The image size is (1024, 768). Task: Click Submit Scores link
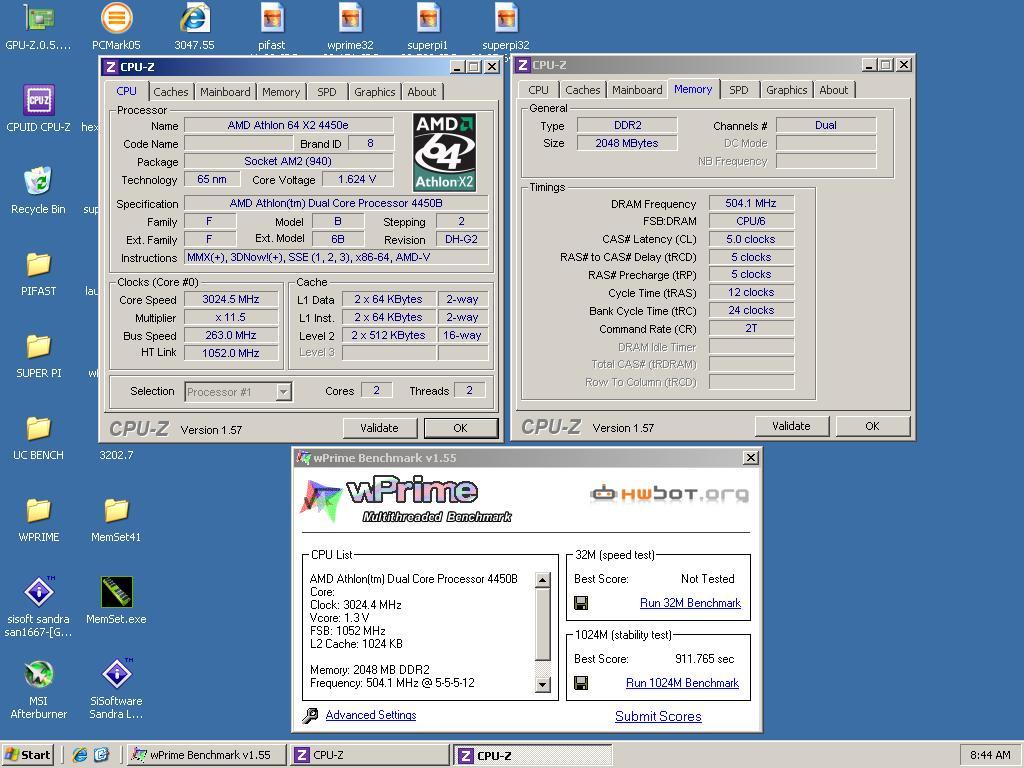pos(658,716)
